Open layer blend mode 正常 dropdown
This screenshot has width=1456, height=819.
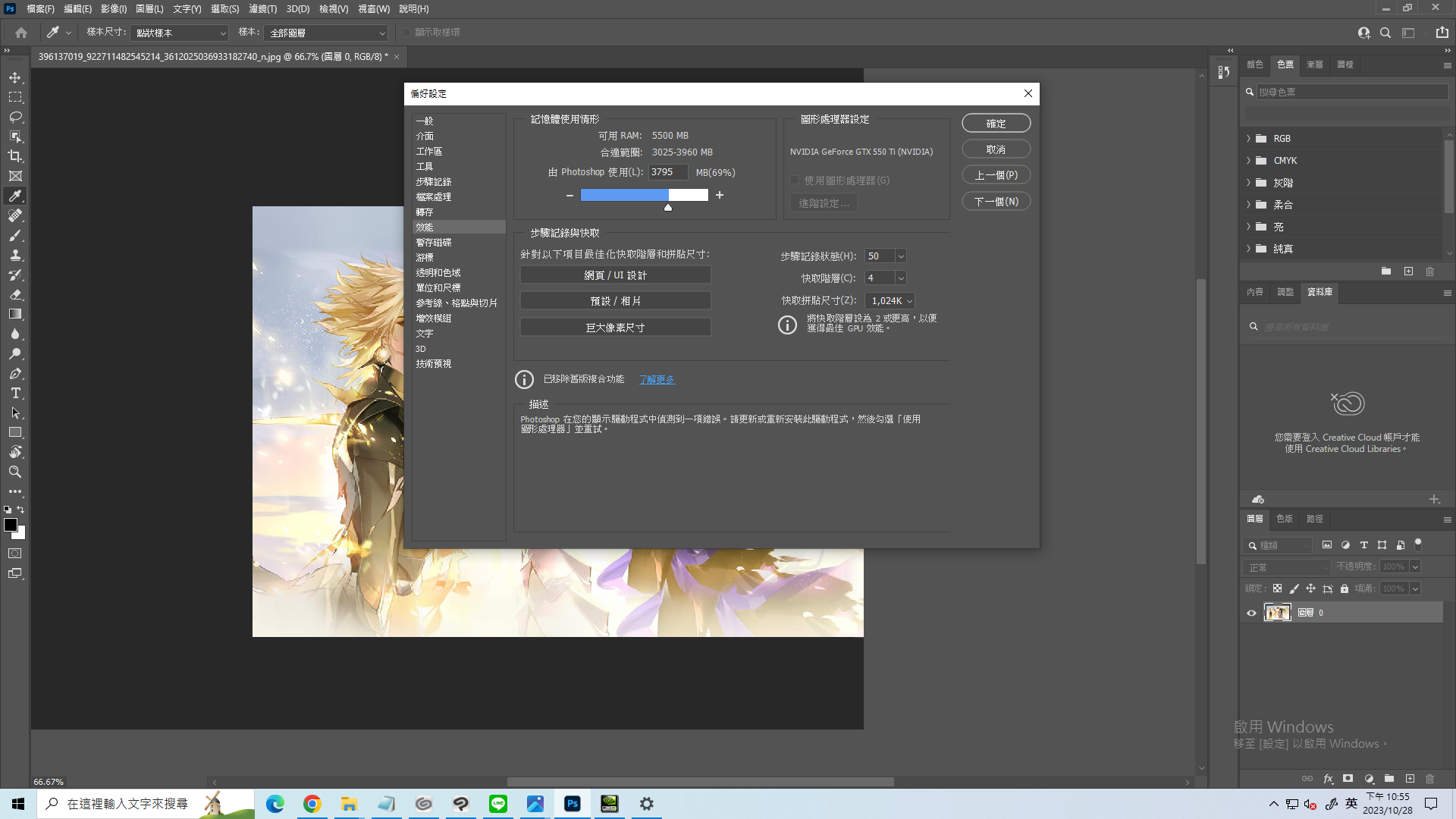pos(1287,567)
